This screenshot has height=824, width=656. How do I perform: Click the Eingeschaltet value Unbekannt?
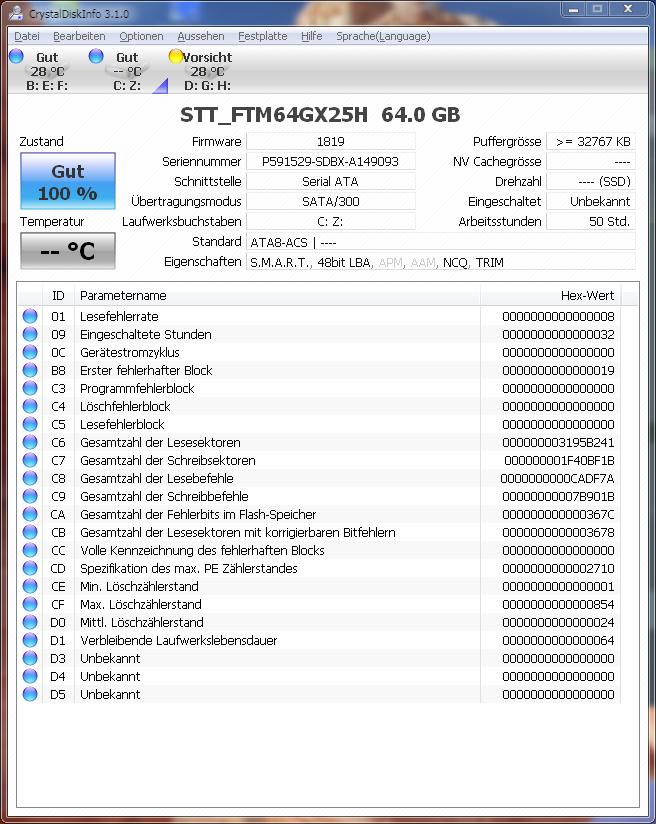[591, 201]
